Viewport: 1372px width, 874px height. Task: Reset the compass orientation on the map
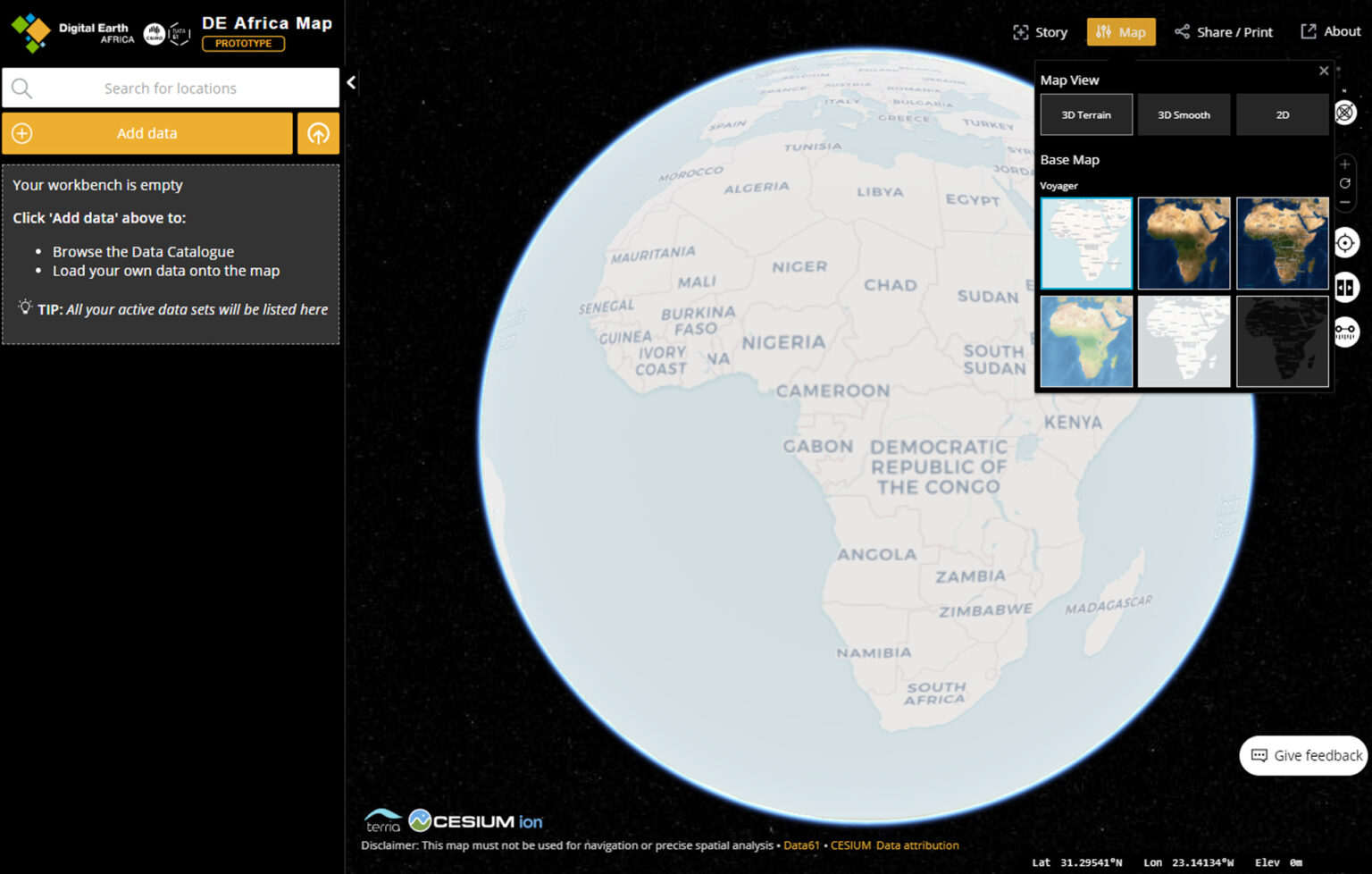[1347, 113]
